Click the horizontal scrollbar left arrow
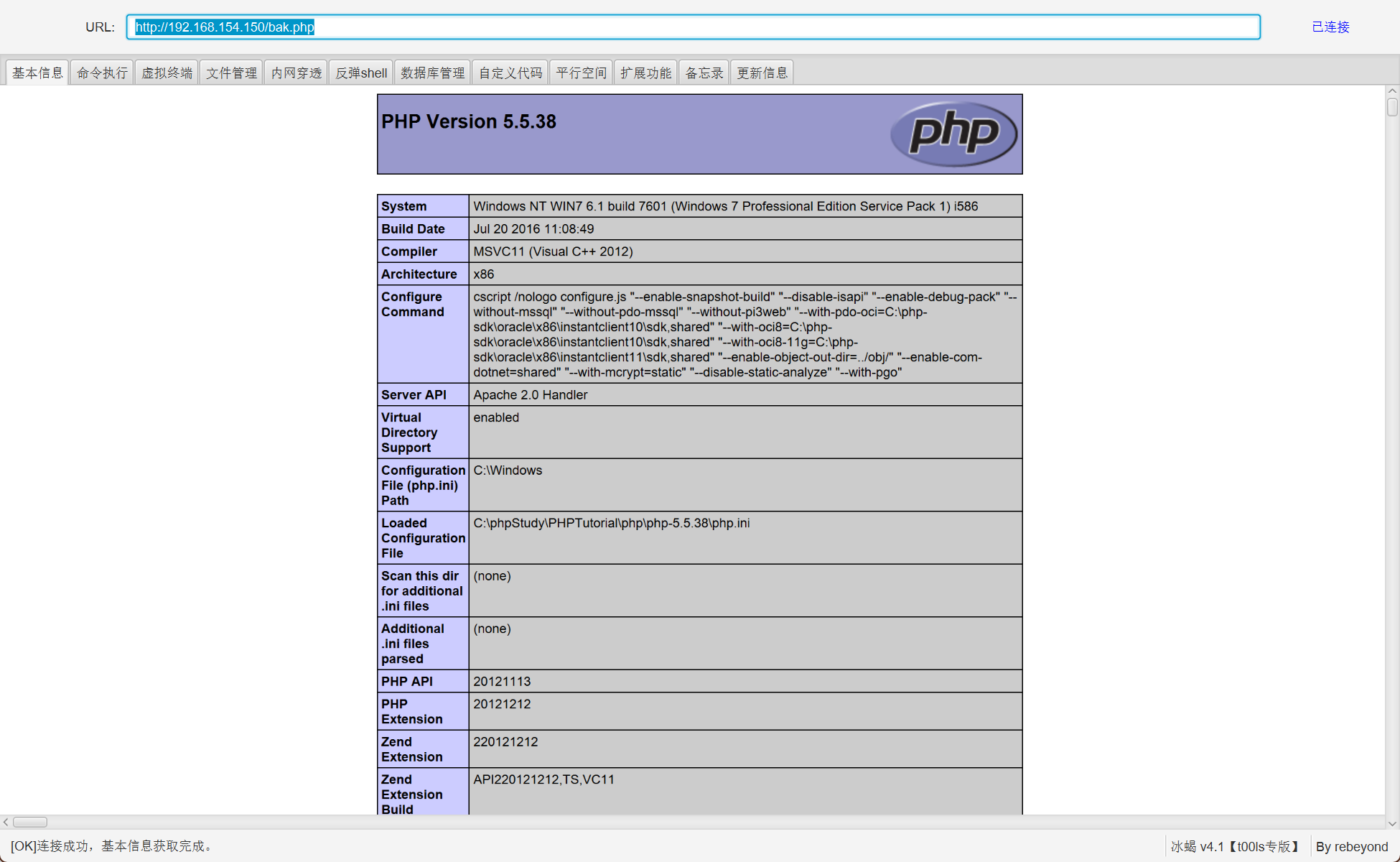This screenshot has height=862, width=1400. 6,822
